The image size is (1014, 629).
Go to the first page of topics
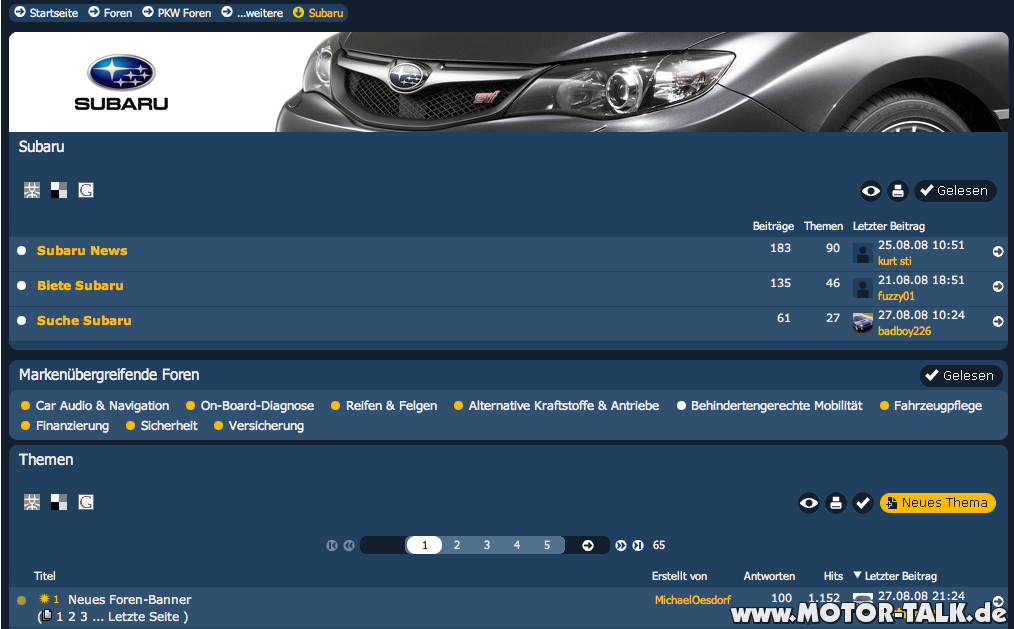(x=332, y=546)
